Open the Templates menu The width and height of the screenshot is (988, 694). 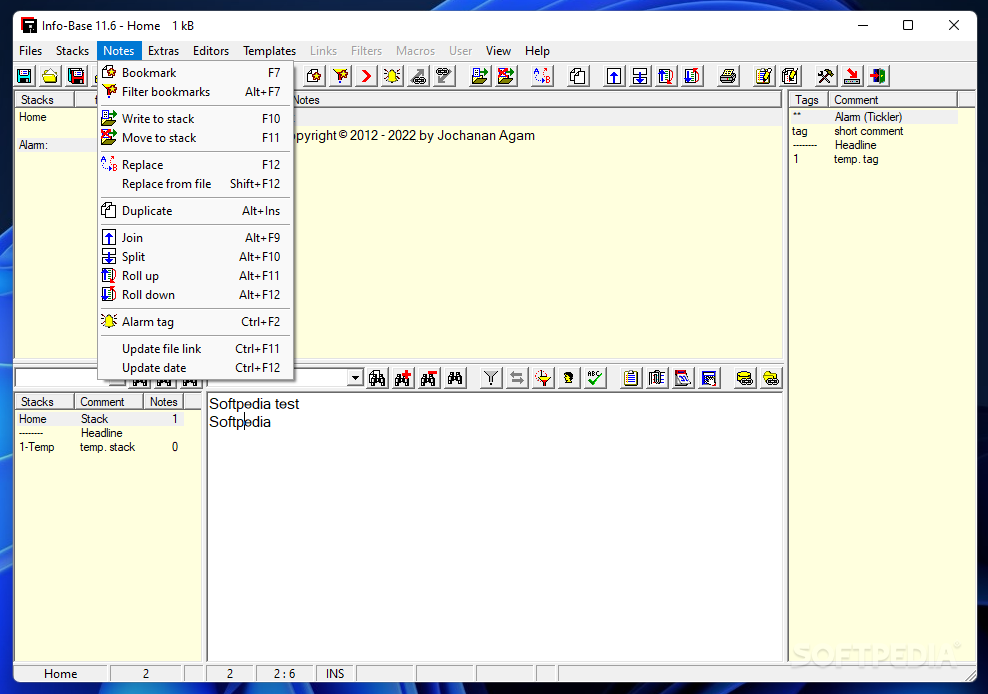pos(269,51)
